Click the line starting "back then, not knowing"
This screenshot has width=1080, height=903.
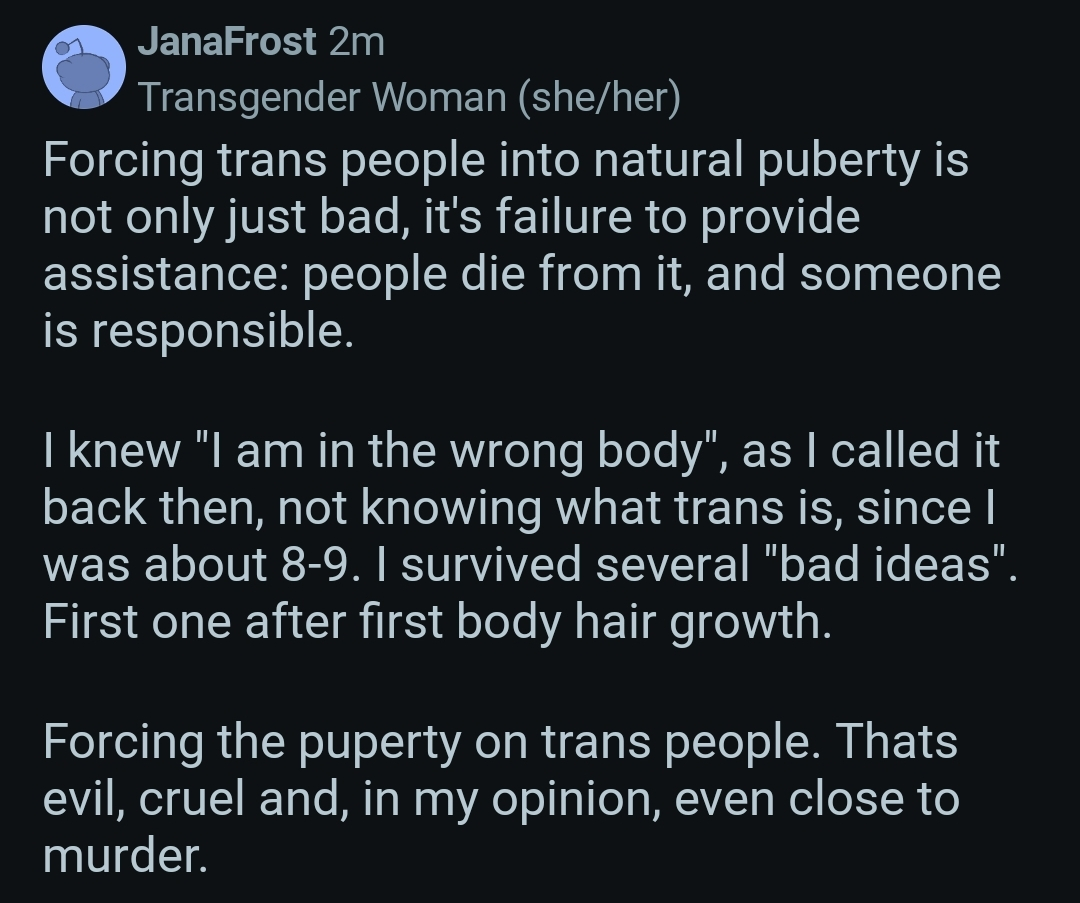tap(520, 508)
